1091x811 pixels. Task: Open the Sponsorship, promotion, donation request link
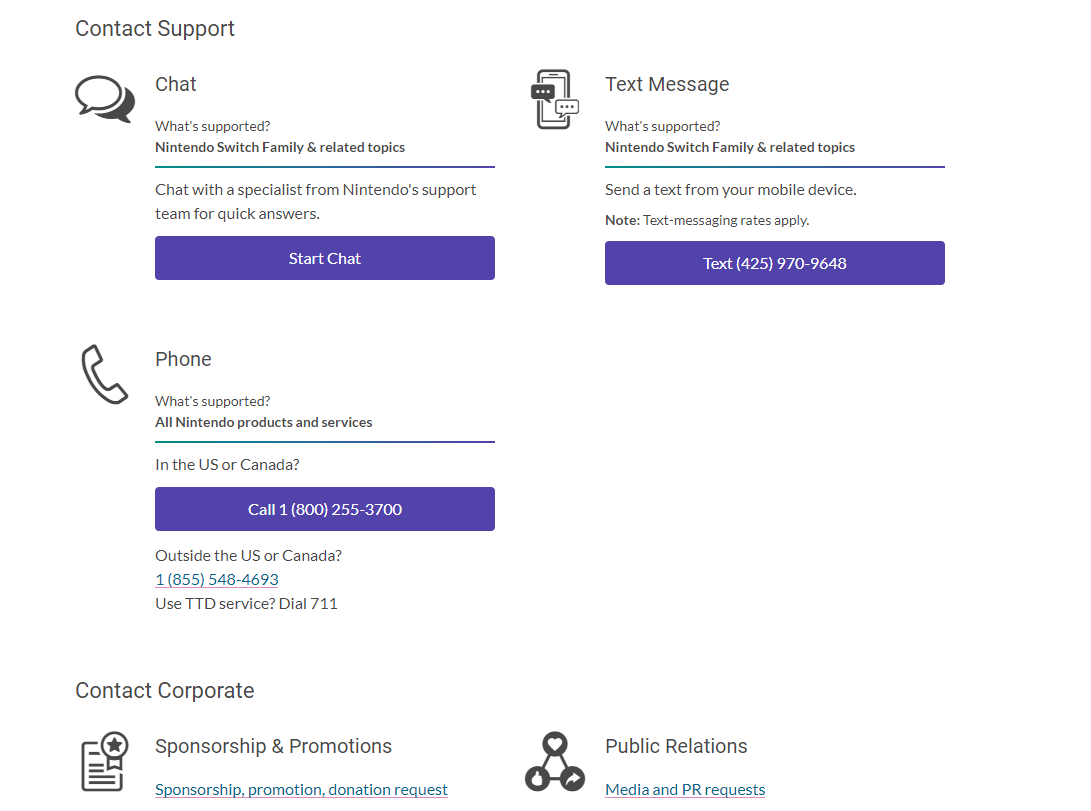point(301,789)
